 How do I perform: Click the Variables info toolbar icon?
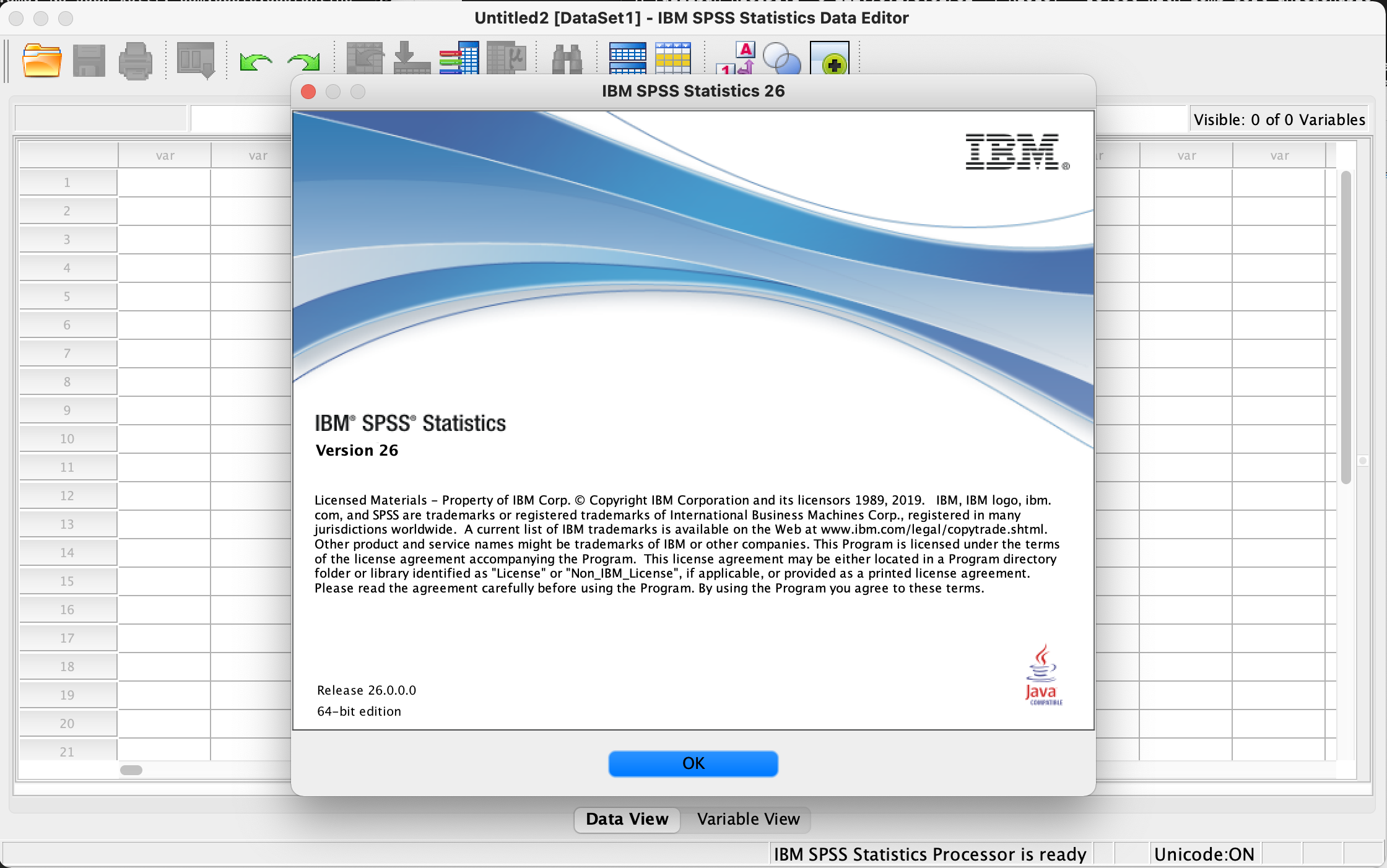[x=459, y=59]
